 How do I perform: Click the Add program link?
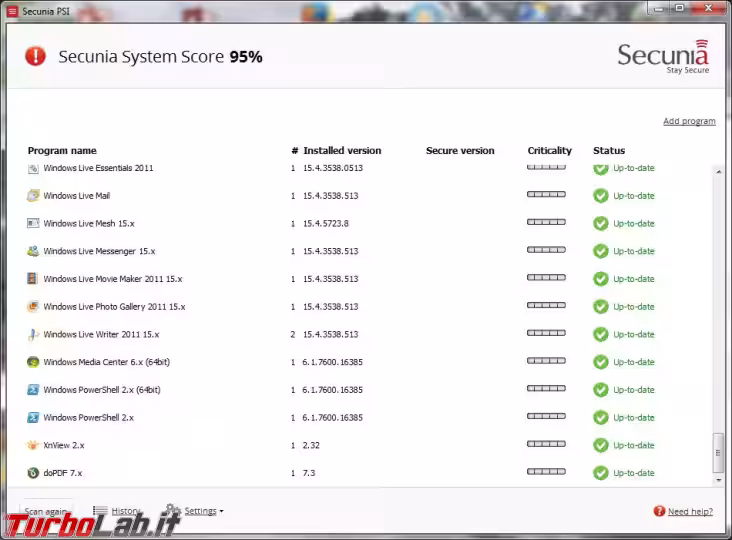[689, 121]
